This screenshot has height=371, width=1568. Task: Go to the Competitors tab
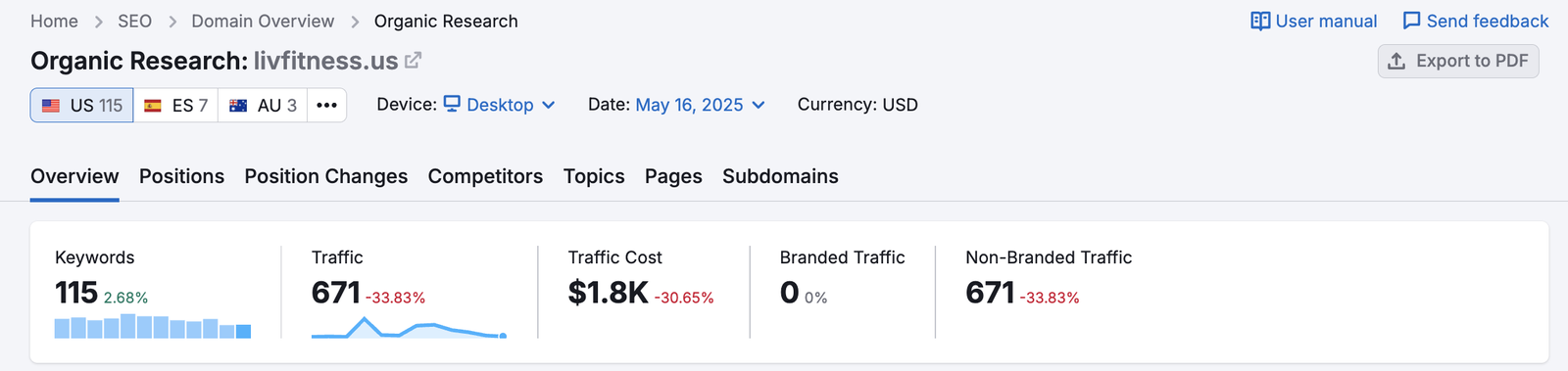pos(485,176)
